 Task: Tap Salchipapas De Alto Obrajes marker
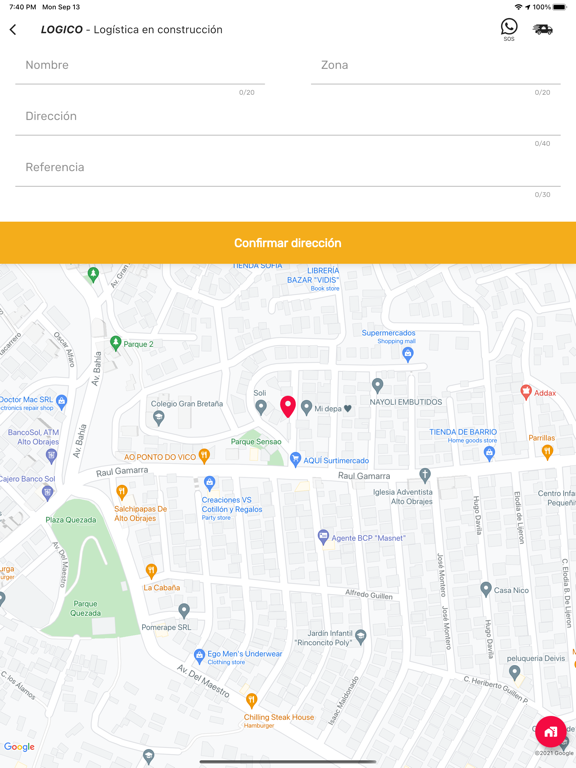point(122,492)
